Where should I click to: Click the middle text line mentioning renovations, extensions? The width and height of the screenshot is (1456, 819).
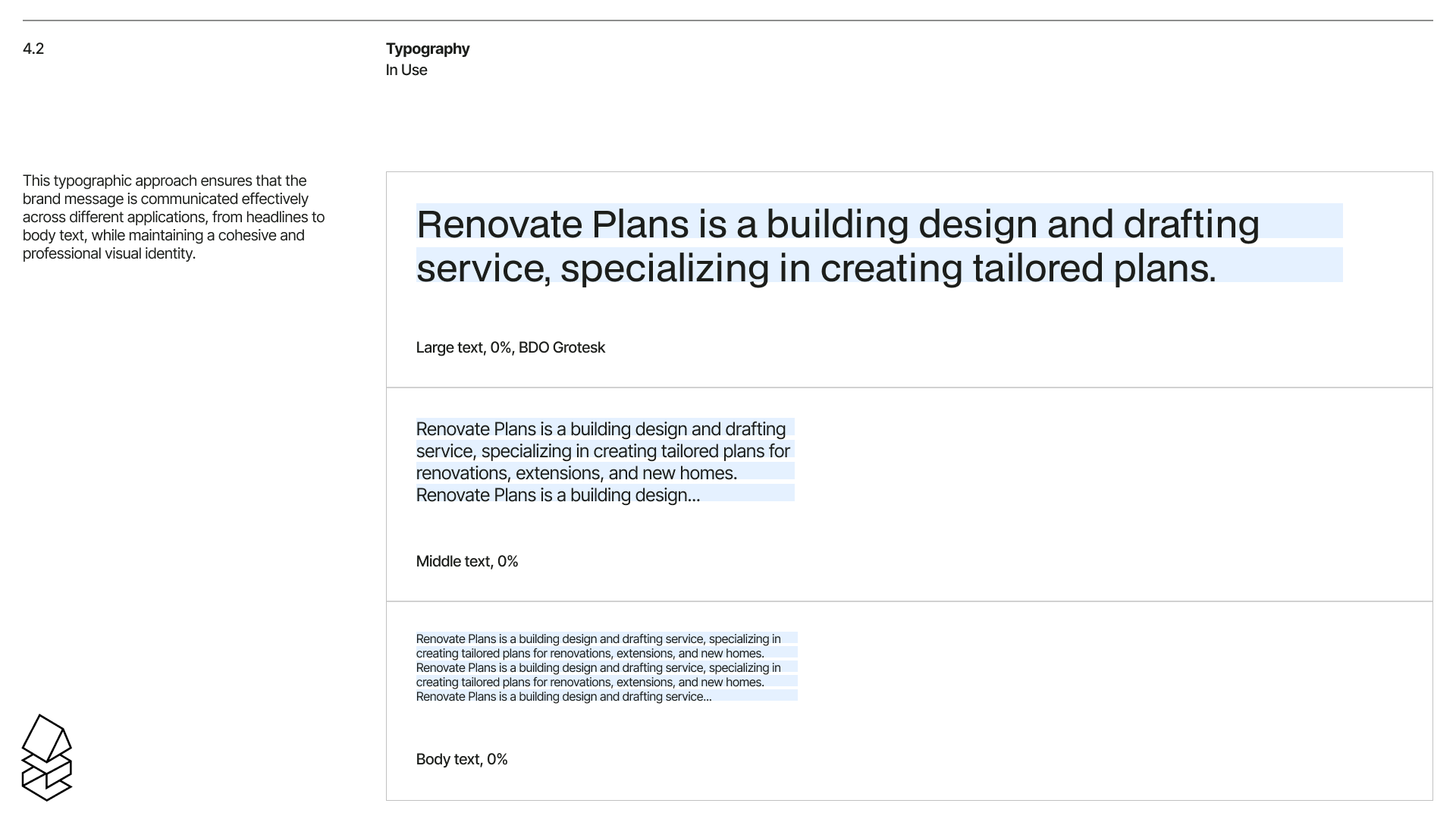pos(576,473)
